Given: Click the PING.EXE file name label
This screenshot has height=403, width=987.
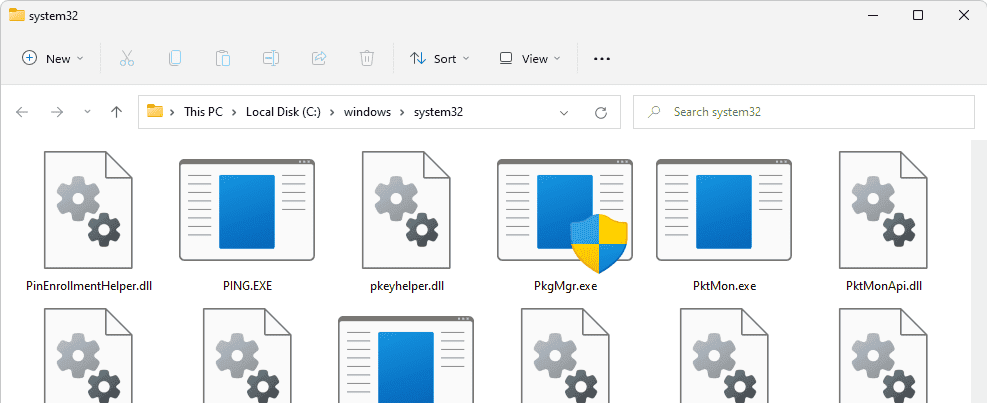Looking at the screenshot, I should [247, 286].
